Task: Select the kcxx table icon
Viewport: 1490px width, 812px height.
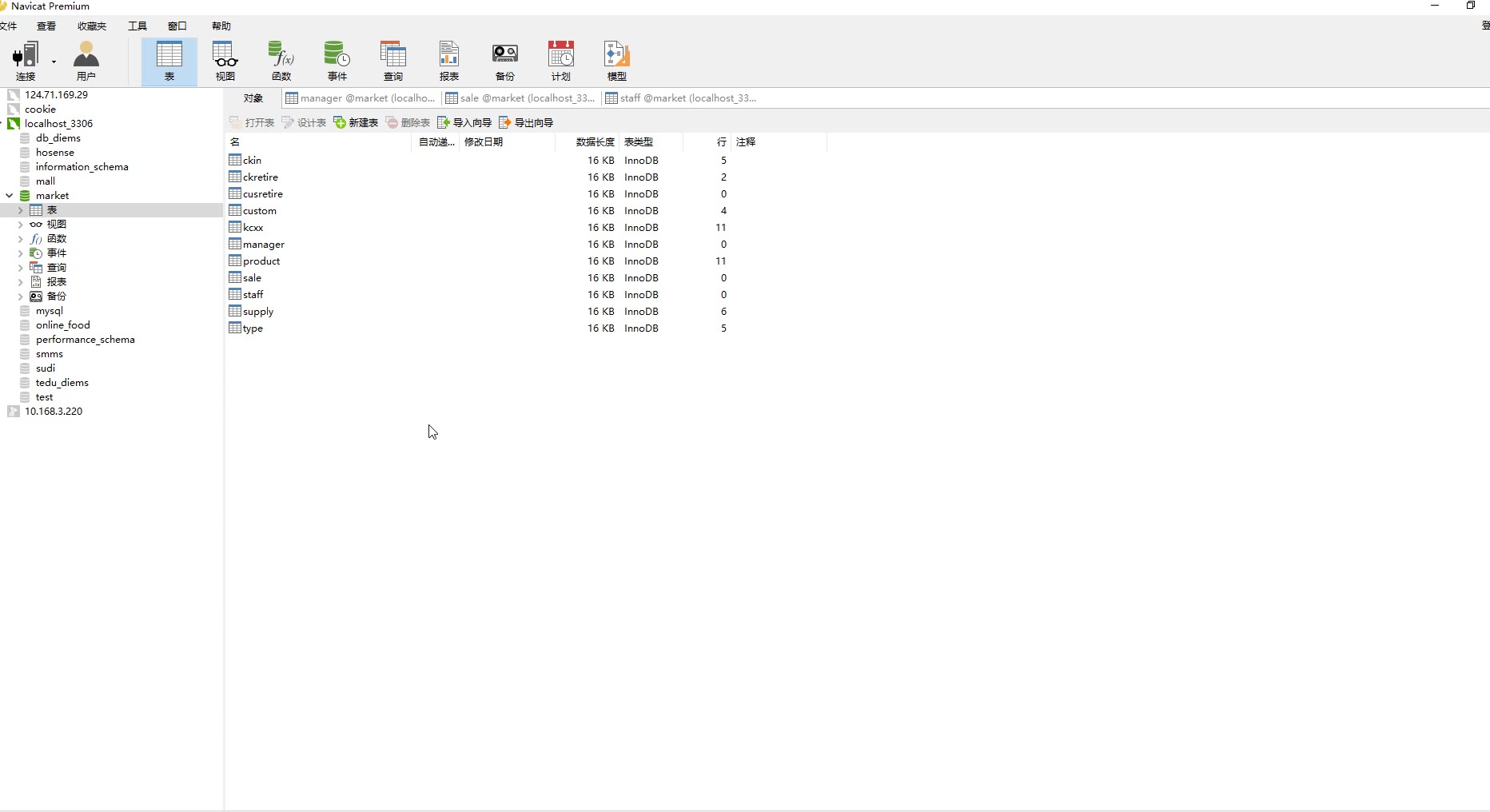Action: (235, 227)
